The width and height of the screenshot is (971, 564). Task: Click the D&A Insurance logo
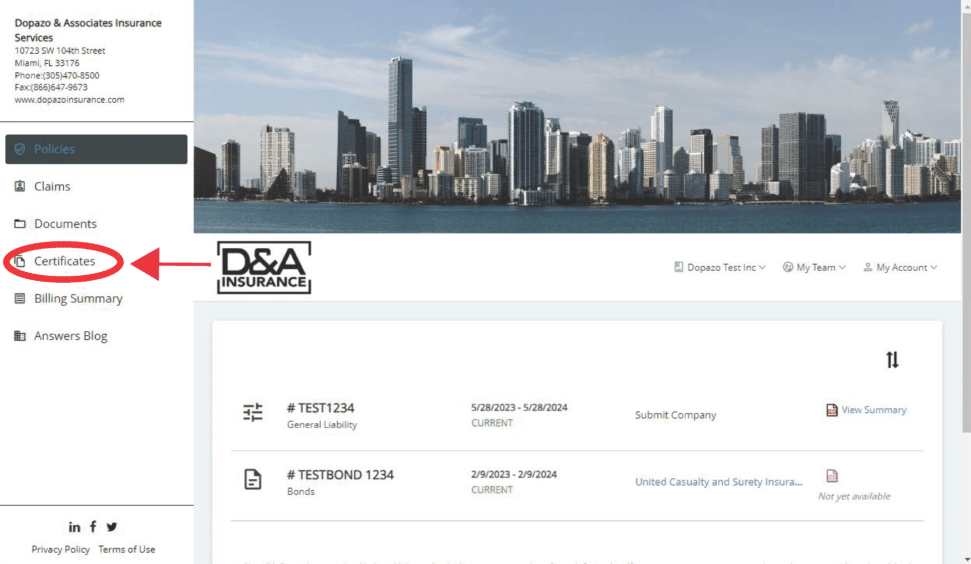264,268
